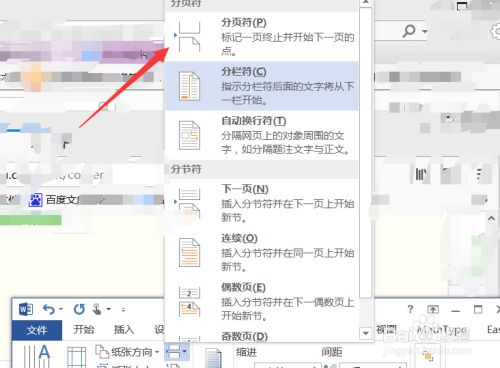Select 下一页(N) section break

pyautogui.click(x=262, y=203)
